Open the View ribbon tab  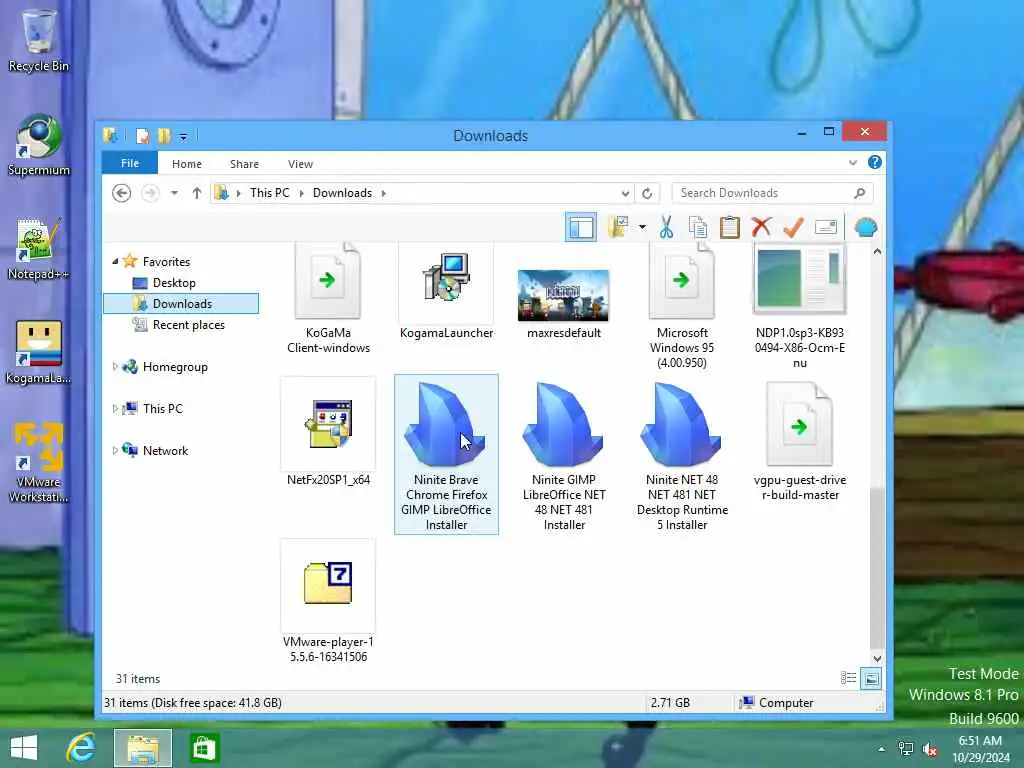point(300,164)
